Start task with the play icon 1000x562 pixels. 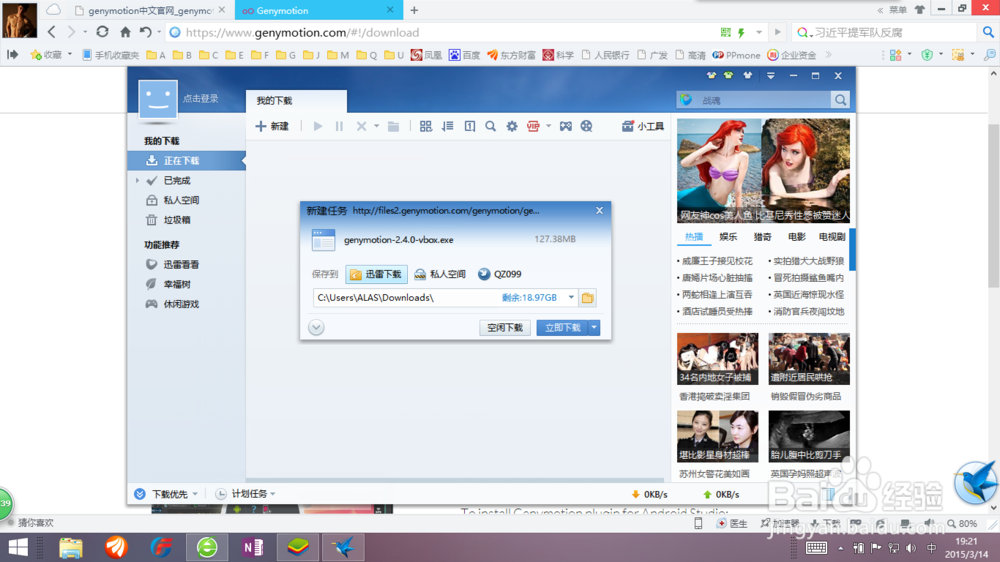point(318,126)
